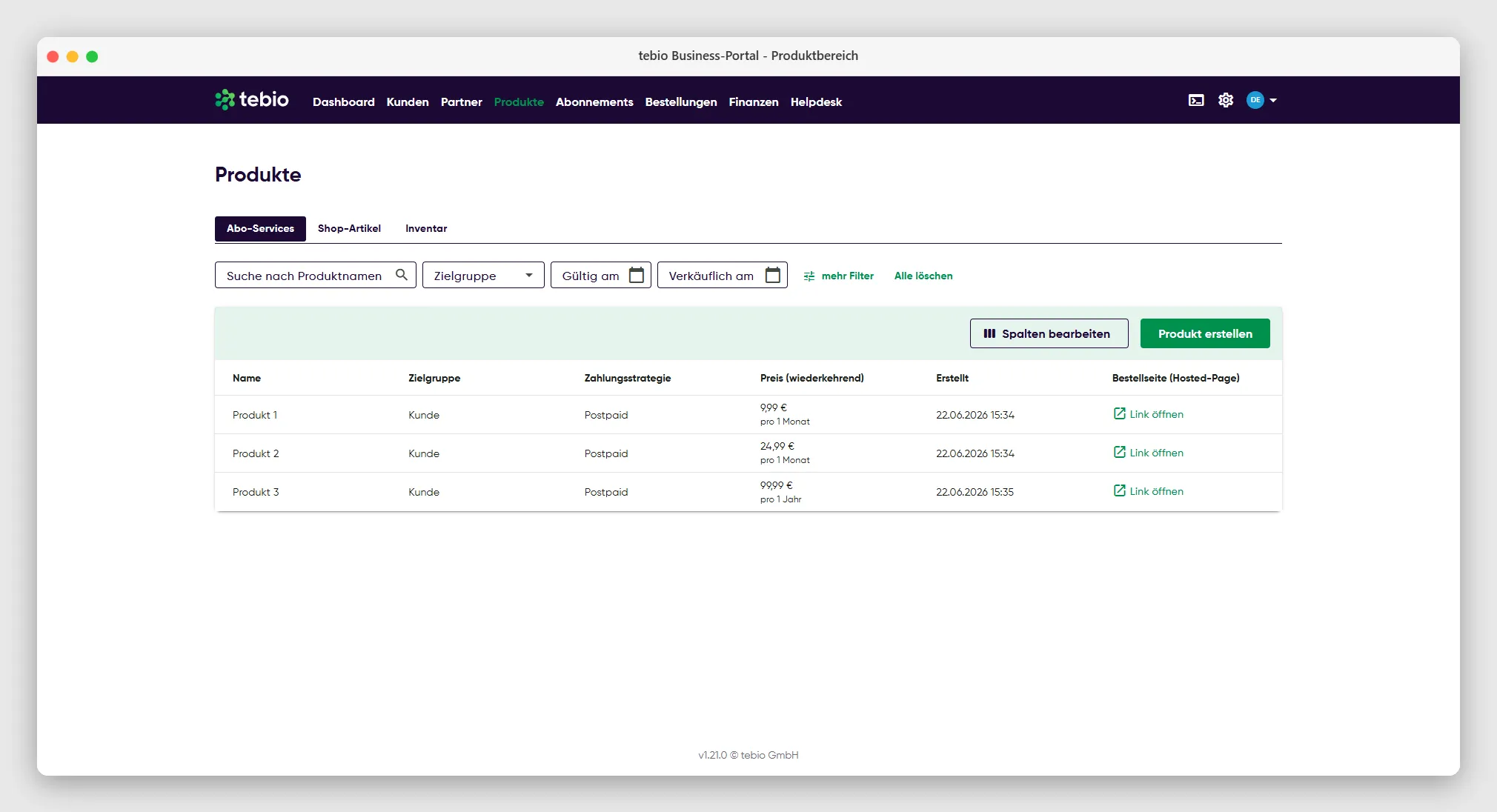Click Suche nach Produktnamen search field
Viewport: 1497px width, 812px height.
(x=316, y=275)
